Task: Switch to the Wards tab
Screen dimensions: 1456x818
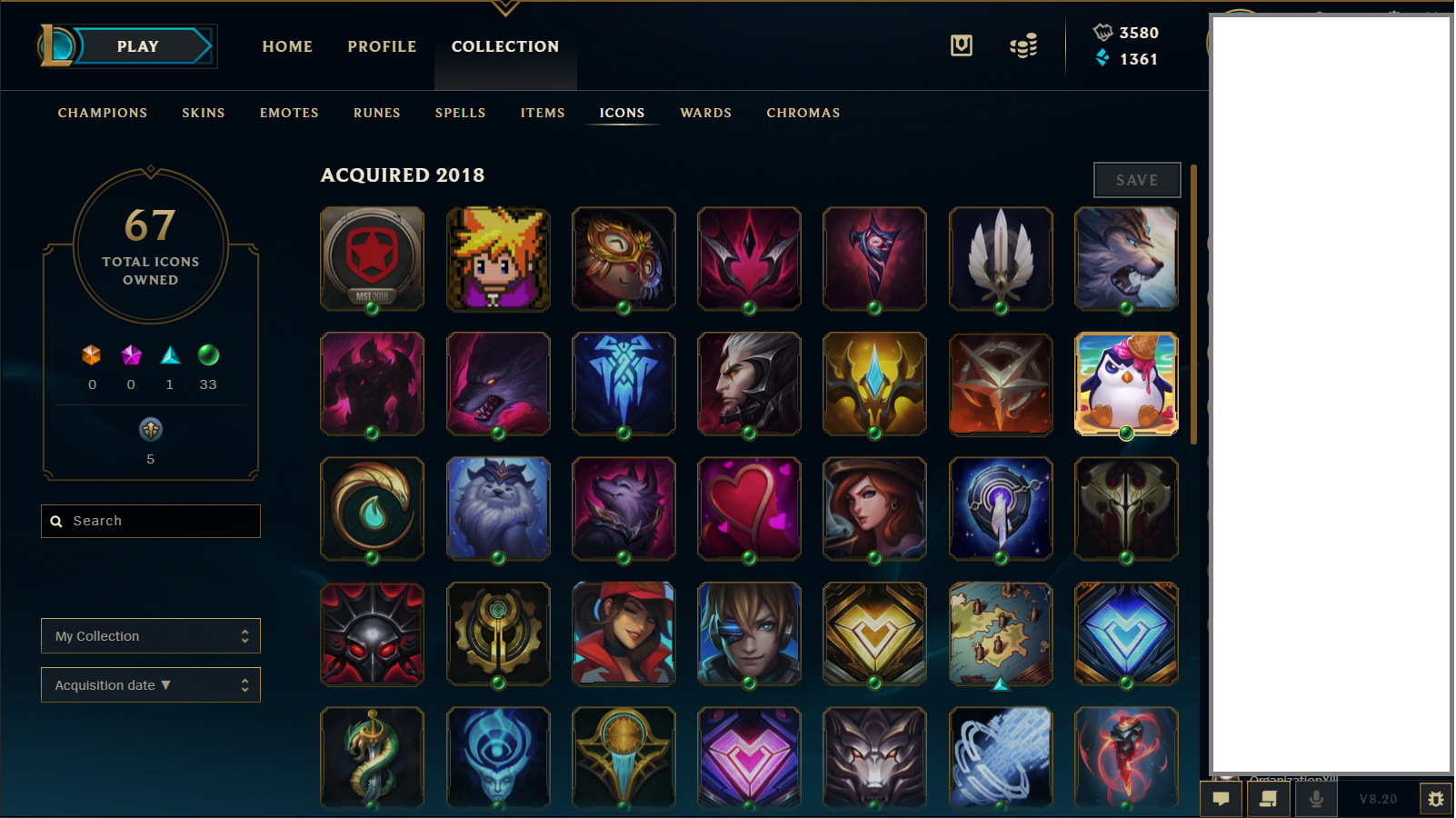Action: (x=705, y=113)
